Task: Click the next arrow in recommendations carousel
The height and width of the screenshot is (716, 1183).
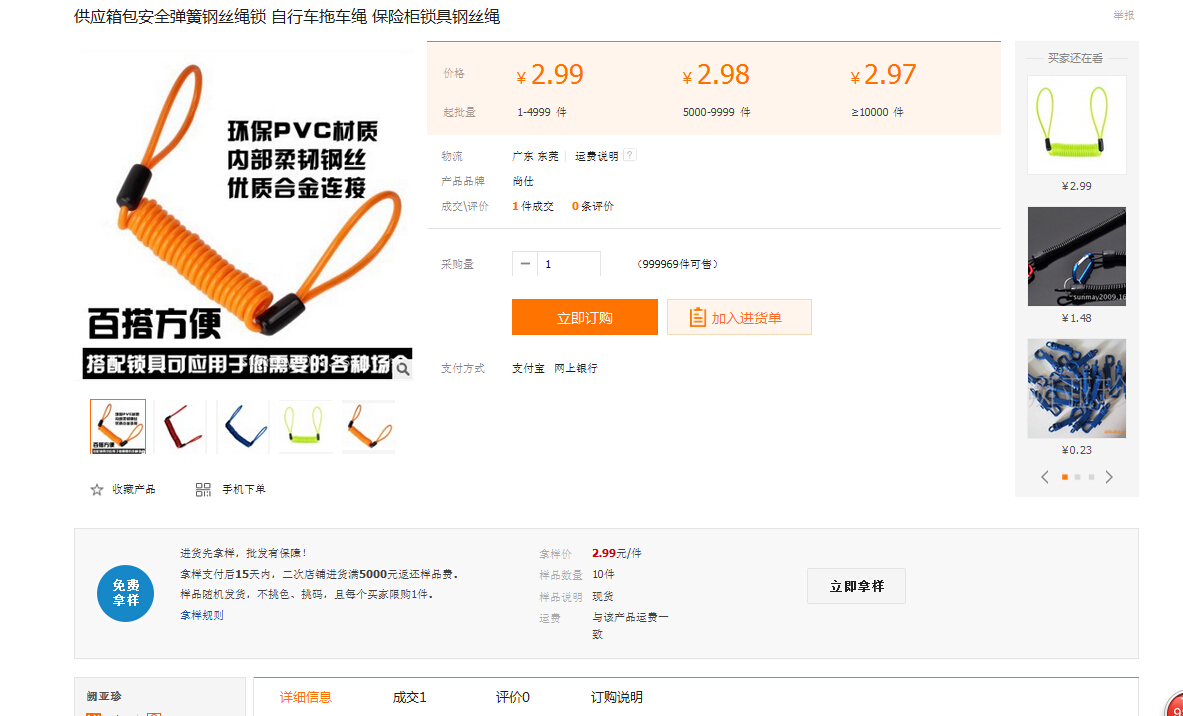Action: point(1109,477)
